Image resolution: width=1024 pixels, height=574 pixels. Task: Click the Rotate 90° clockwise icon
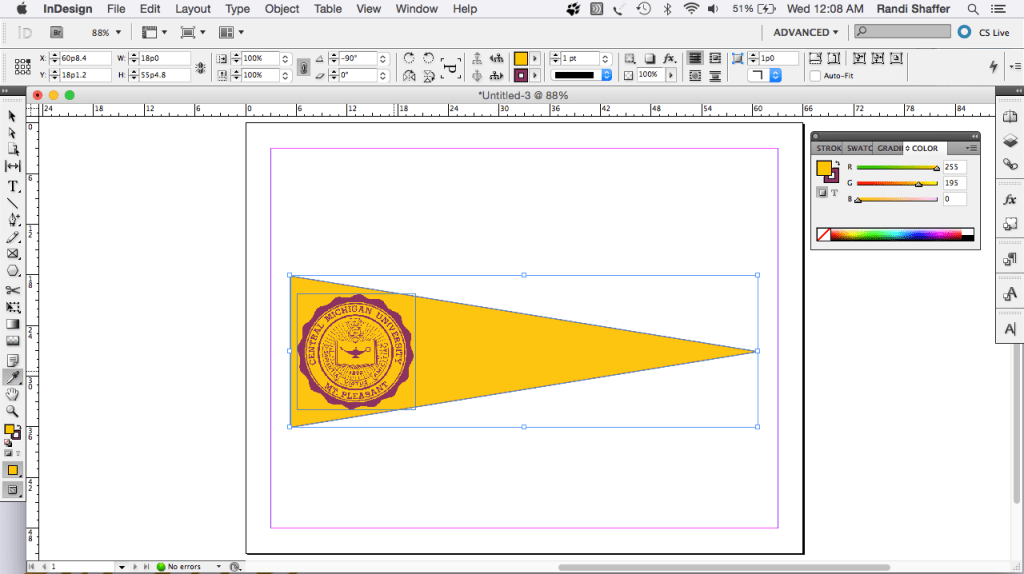coord(409,58)
